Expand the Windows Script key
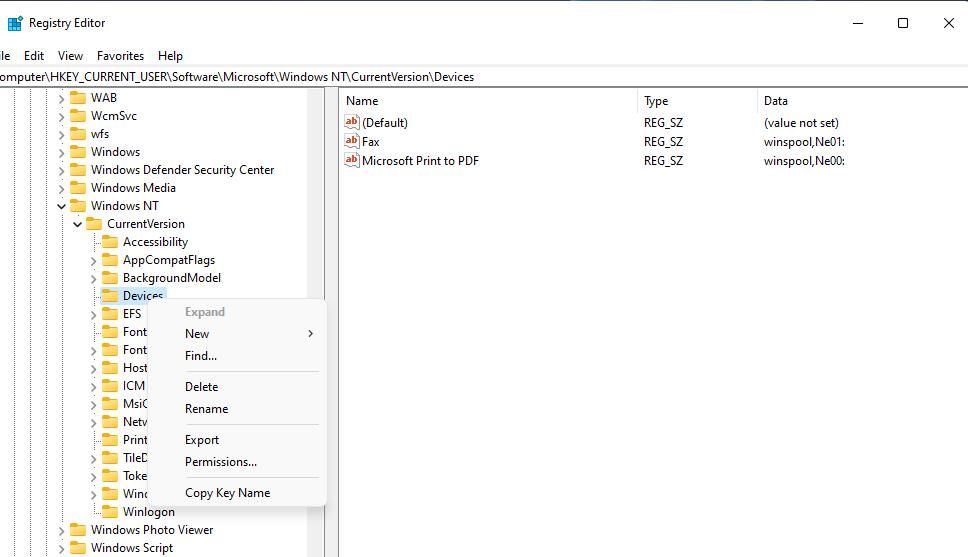 [x=61, y=548]
